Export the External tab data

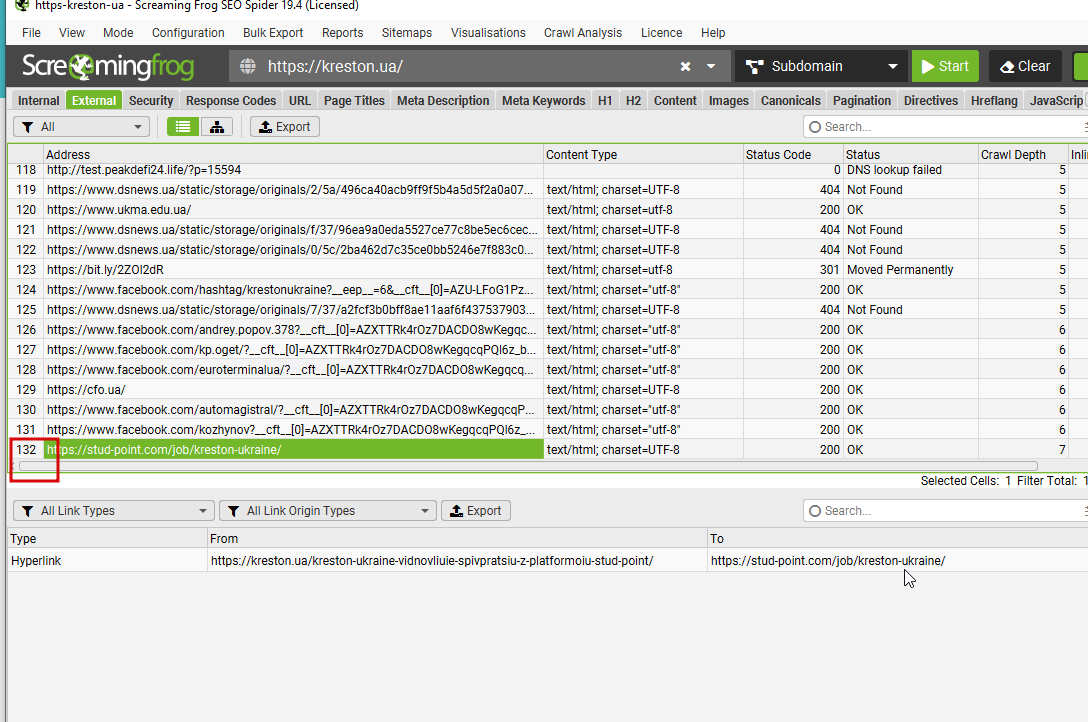[x=285, y=127]
